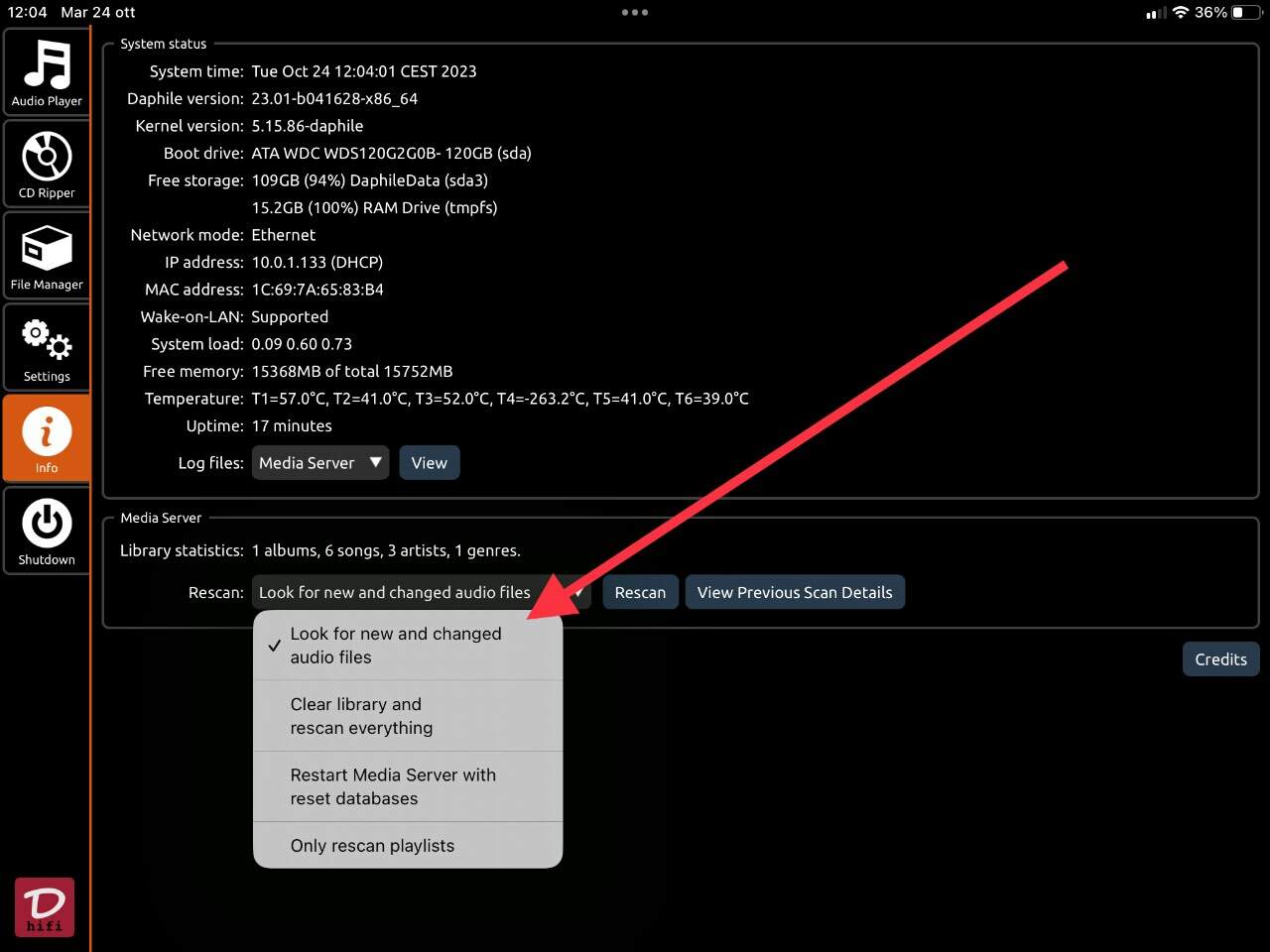This screenshot has height=952, width=1270.
Task: Open the Log files Media Server dropdown
Action: (x=320, y=463)
